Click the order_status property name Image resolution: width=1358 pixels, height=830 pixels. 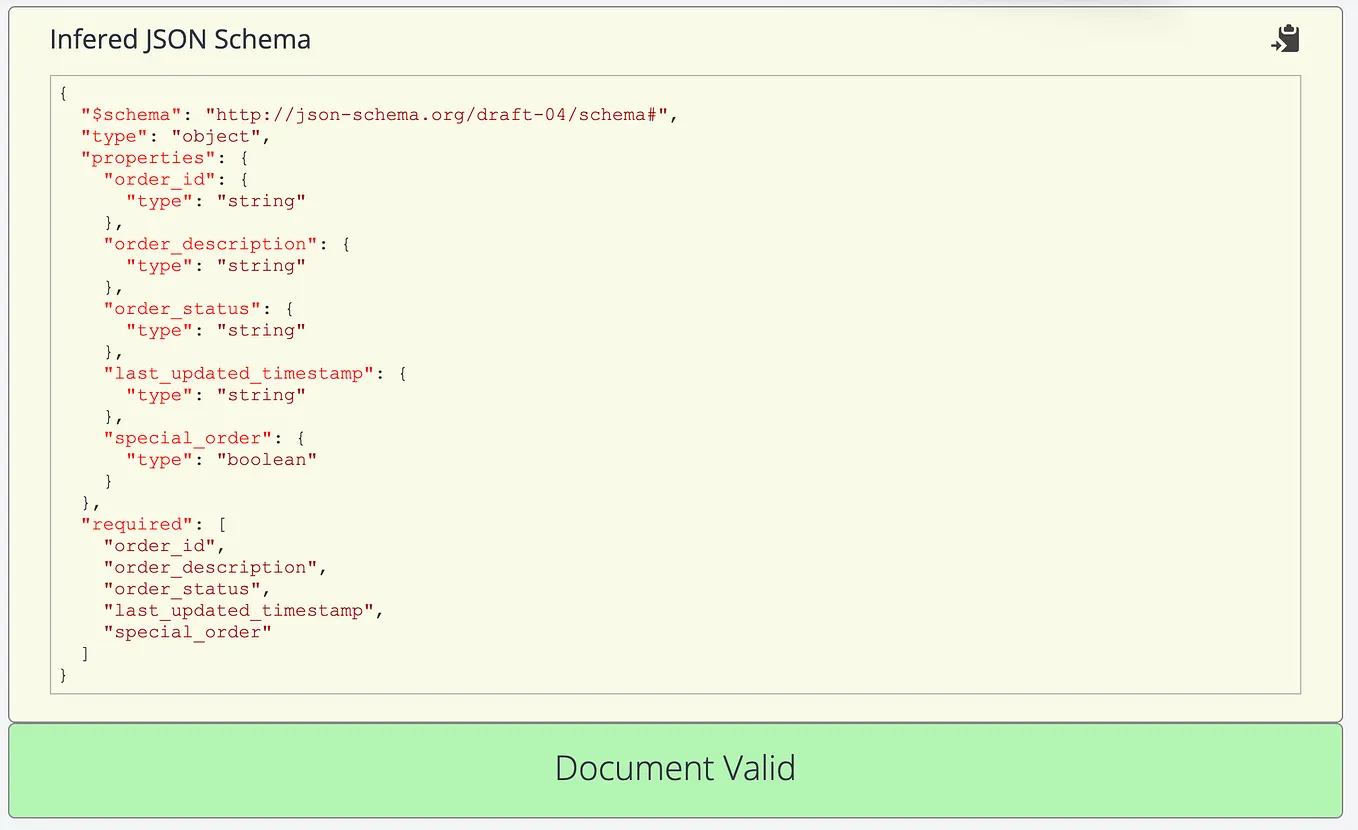pyautogui.click(x=183, y=308)
